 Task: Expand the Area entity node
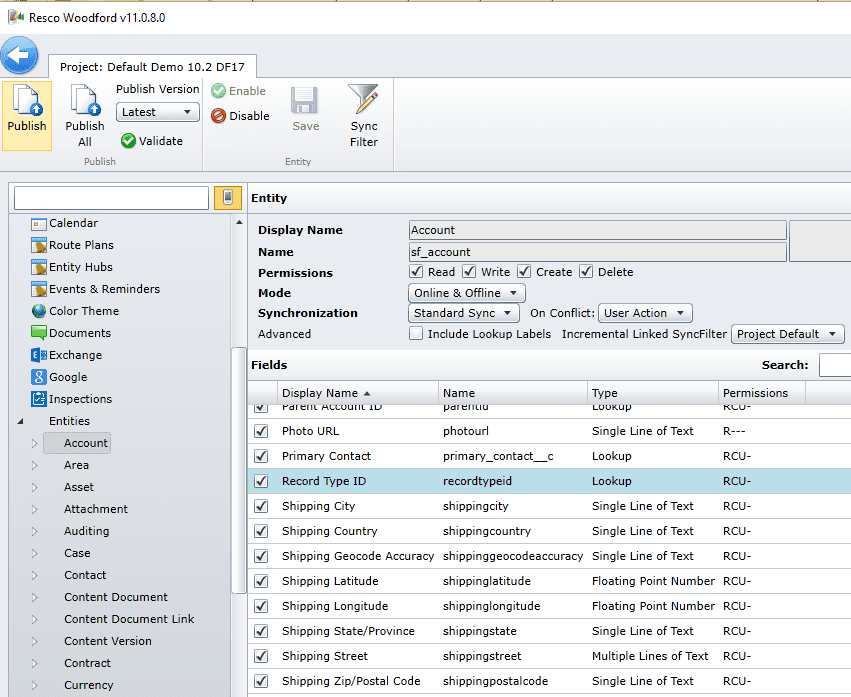tap(34, 465)
